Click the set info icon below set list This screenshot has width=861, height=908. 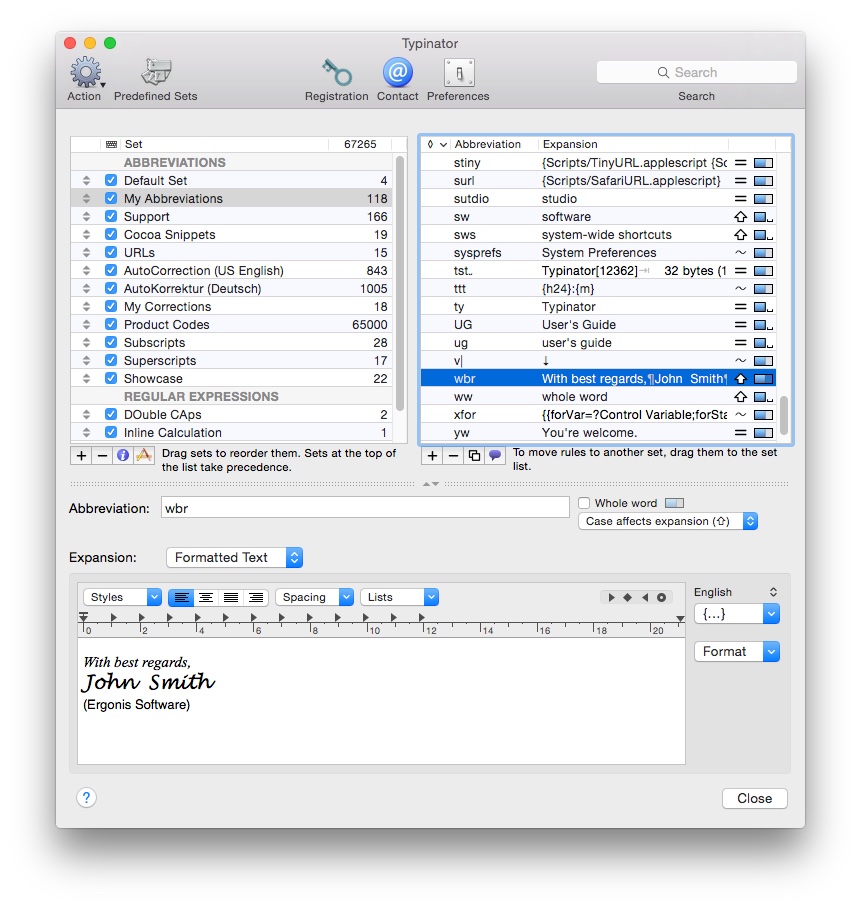(x=123, y=455)
